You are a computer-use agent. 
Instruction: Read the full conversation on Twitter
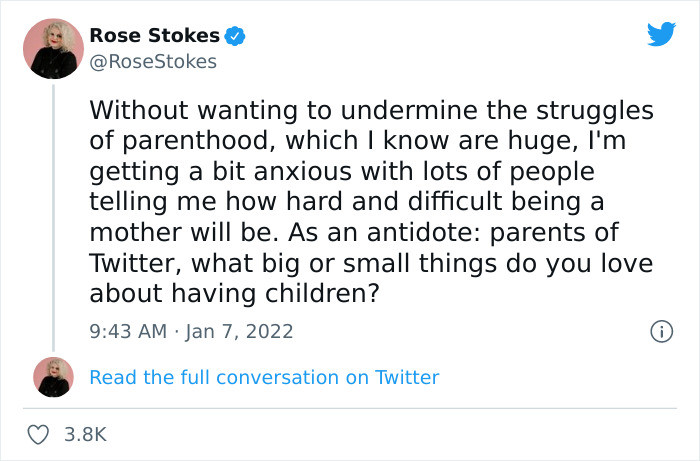coord(264,377)
